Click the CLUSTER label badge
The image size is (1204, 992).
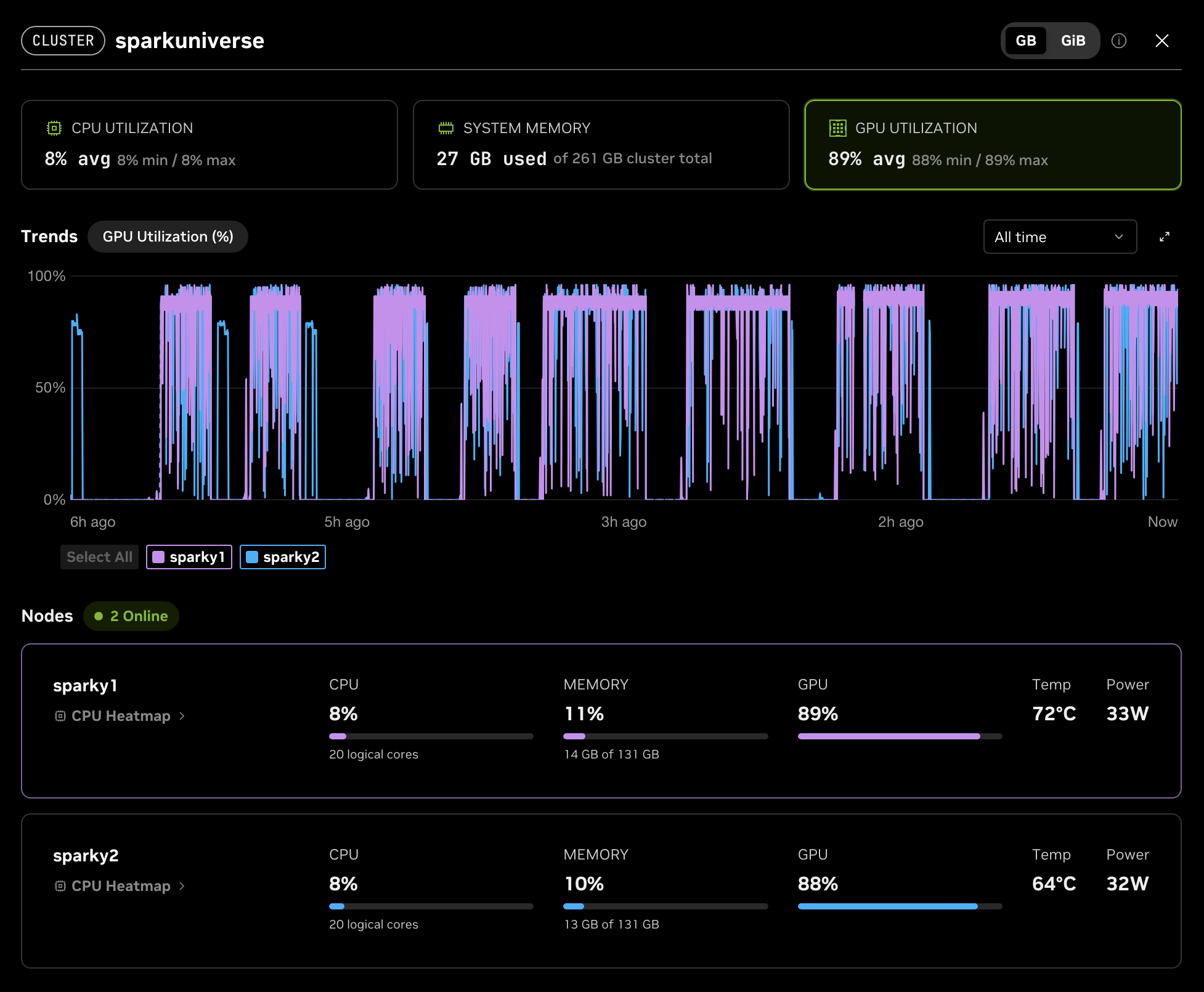(63, 41)
